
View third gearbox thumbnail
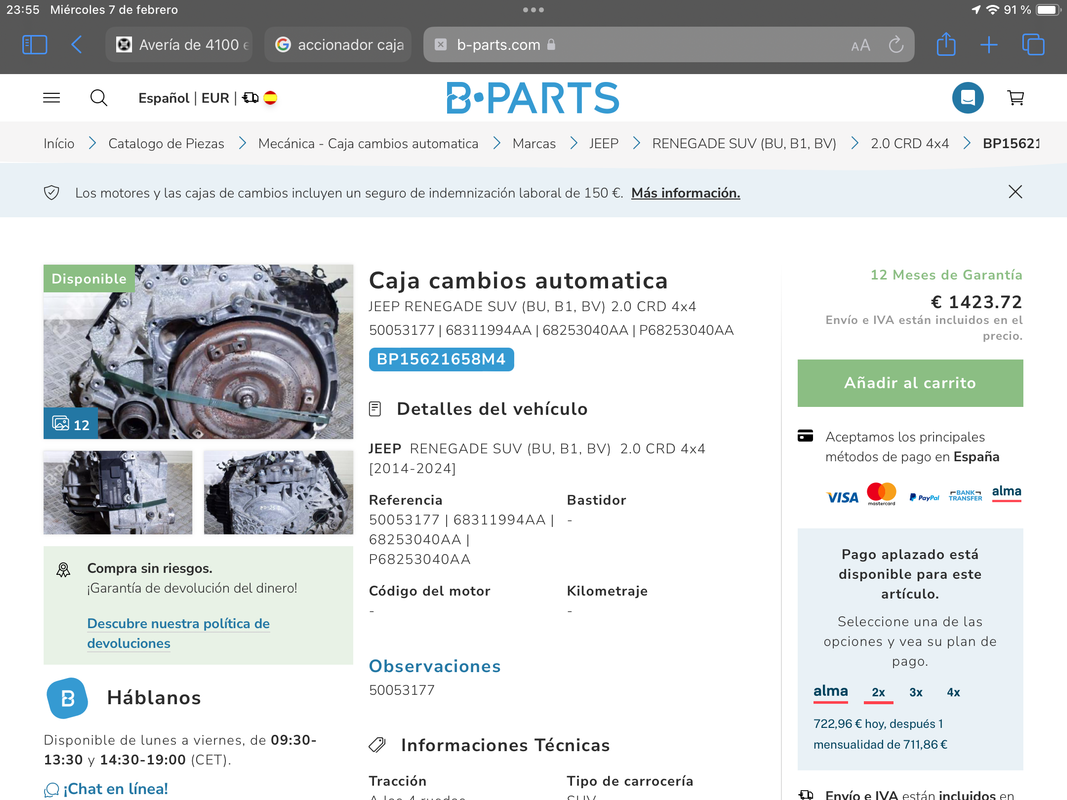[x=278, y=493]
